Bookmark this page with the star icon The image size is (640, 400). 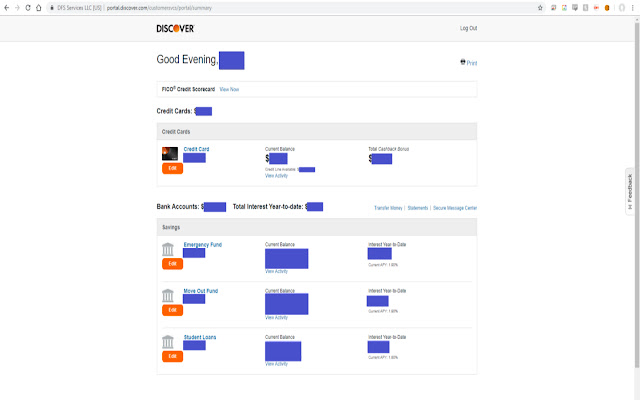click(x=540, y=8)
